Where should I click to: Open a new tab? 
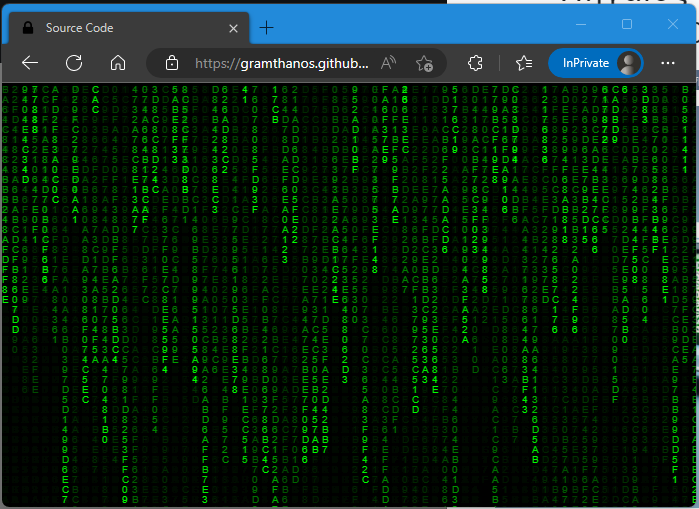[266, 27]
